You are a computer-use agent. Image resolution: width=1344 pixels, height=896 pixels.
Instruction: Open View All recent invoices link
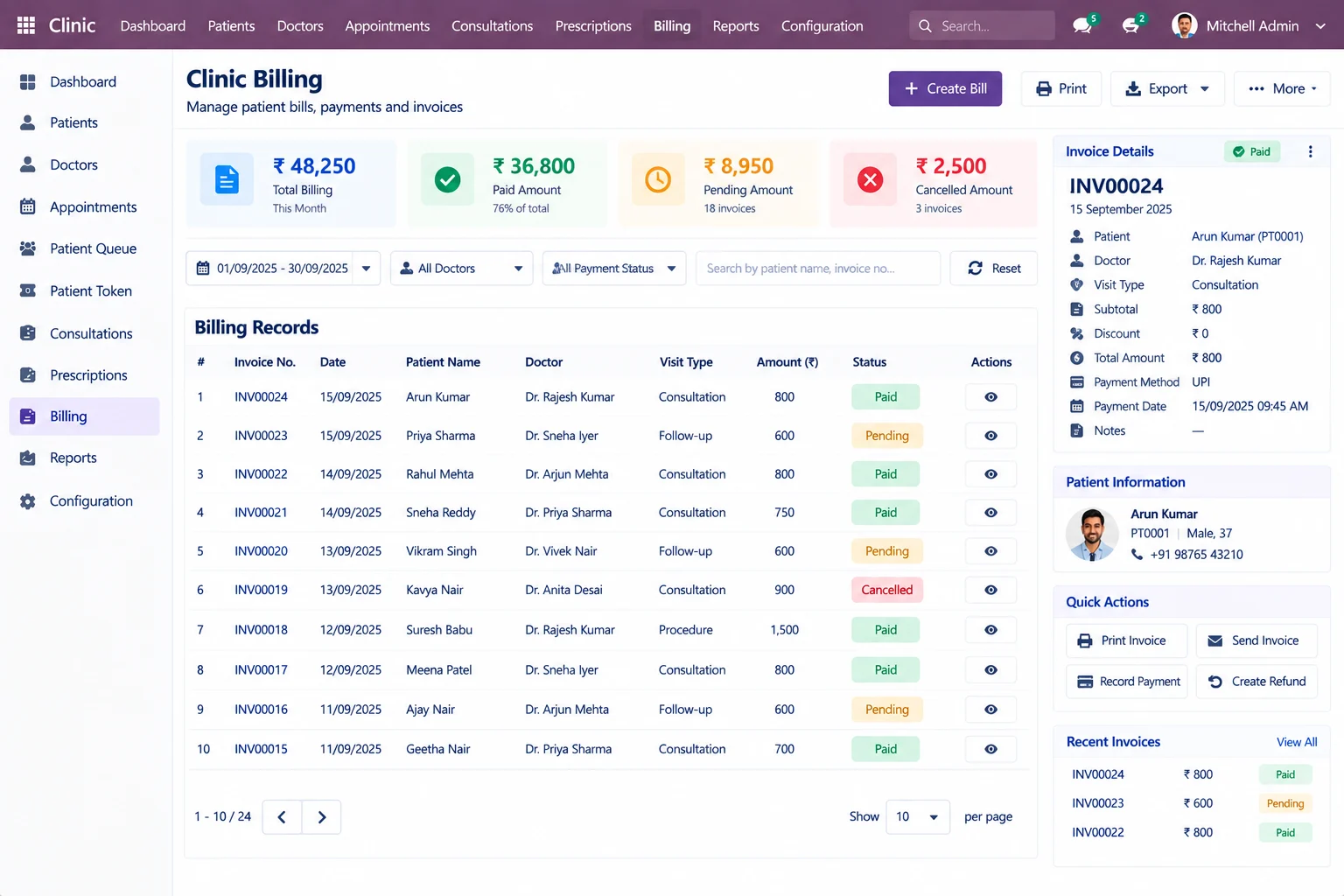tap(1297, 742)
